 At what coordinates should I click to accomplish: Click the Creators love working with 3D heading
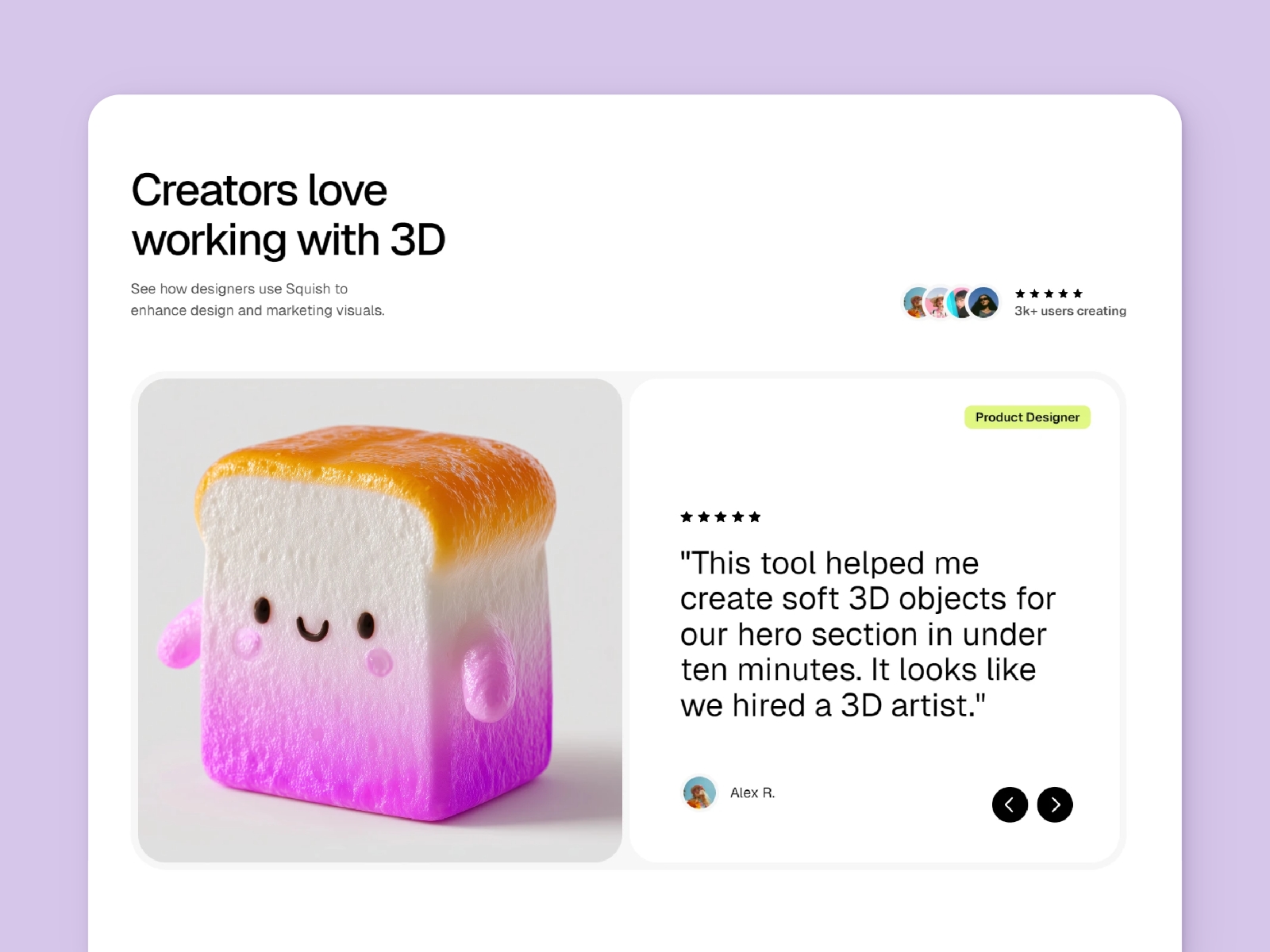tap(288, 215)
